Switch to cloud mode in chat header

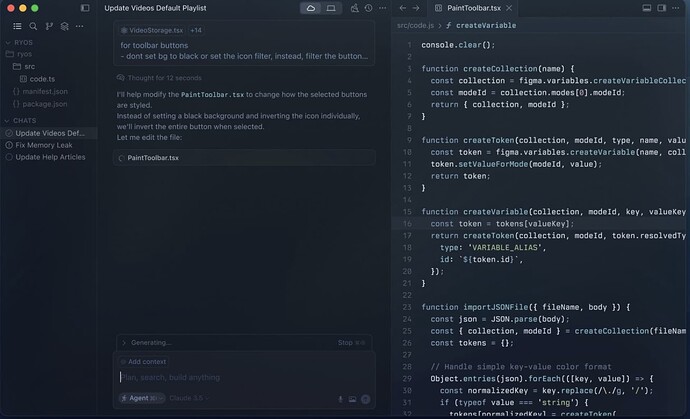click(x=311, y=8)
